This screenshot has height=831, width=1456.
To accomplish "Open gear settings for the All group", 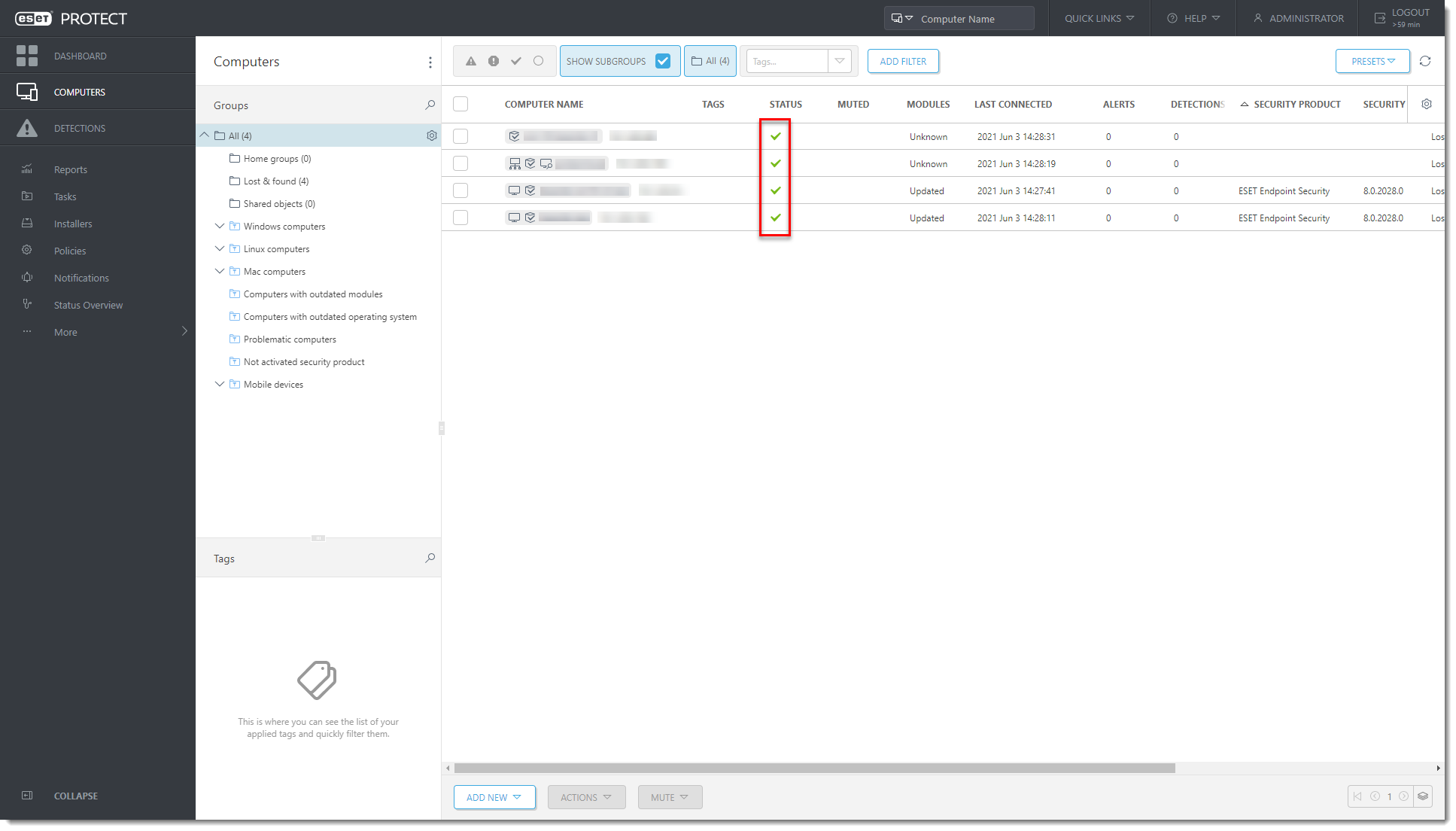I will click(432, 135).
